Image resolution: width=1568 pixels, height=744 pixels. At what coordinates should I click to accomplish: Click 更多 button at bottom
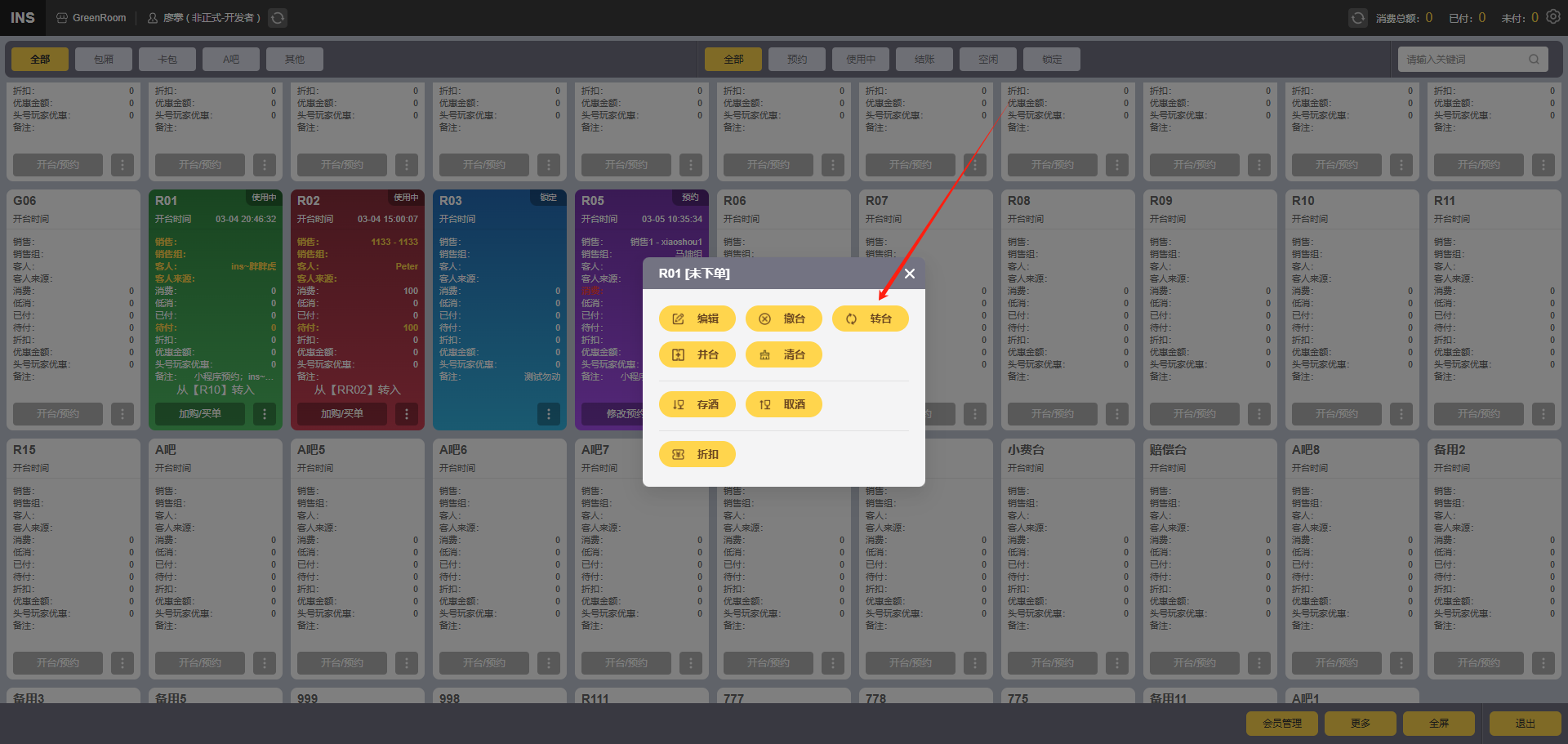tap(1361, 724)
